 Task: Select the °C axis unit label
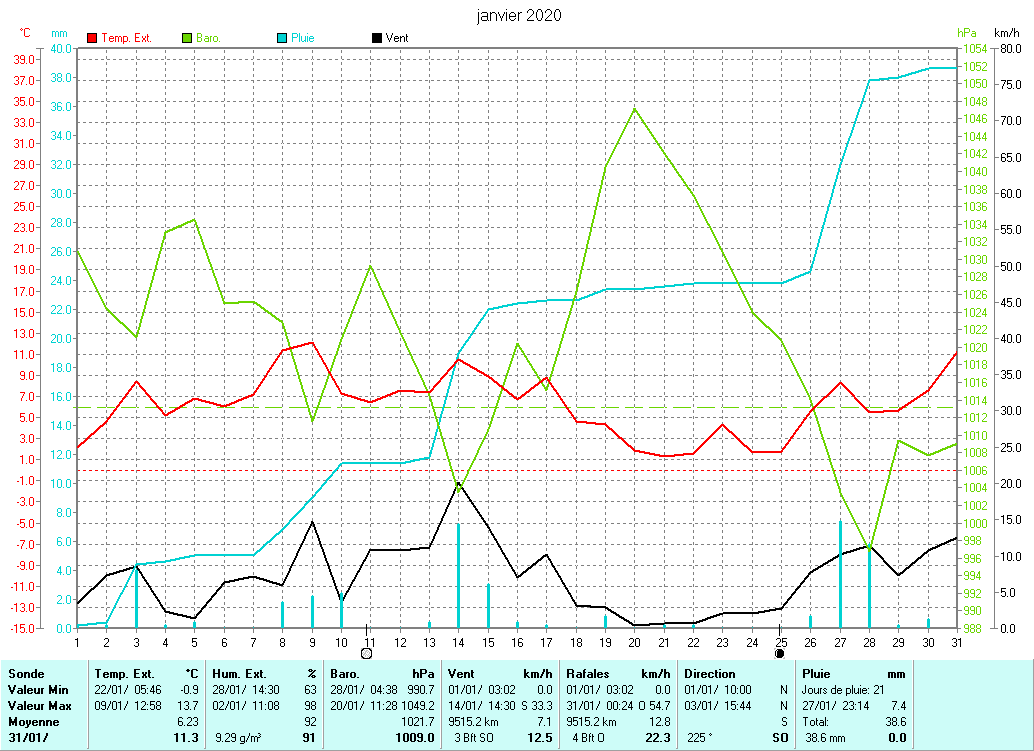25,33
